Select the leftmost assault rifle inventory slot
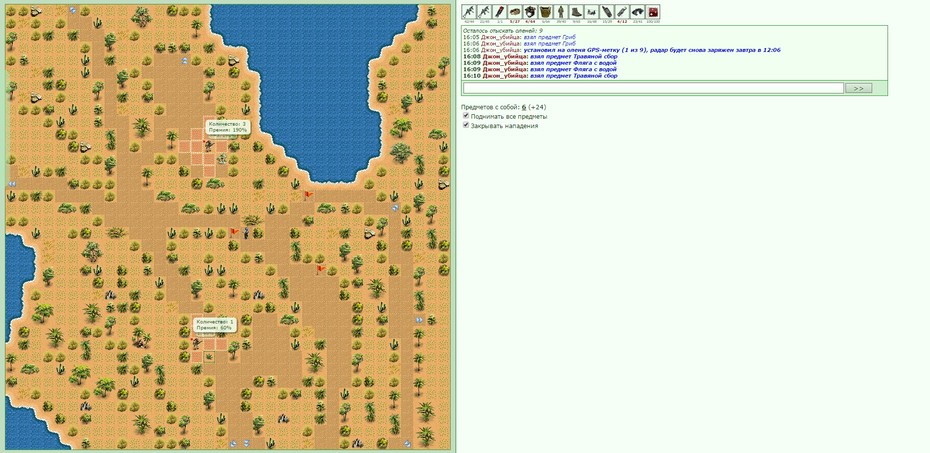Image resolution: width=930 pixels, height=453 pixels. click(469, 12)
